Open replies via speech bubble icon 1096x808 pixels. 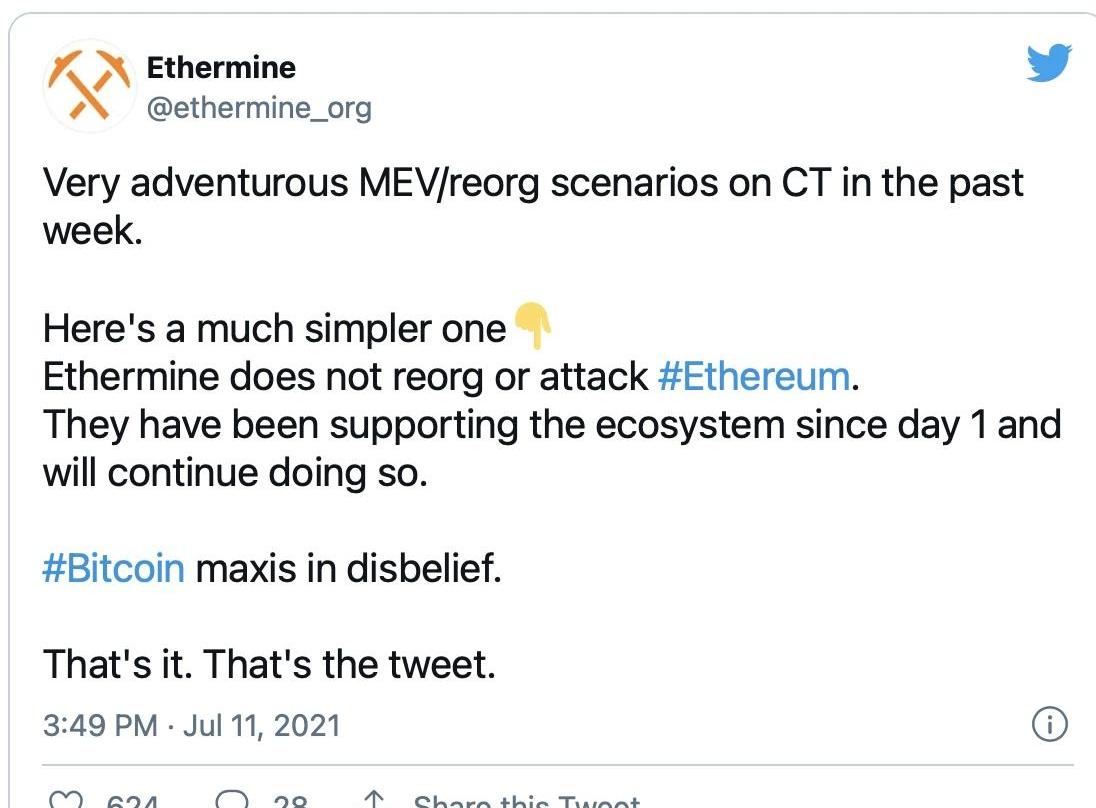point(231,799)
